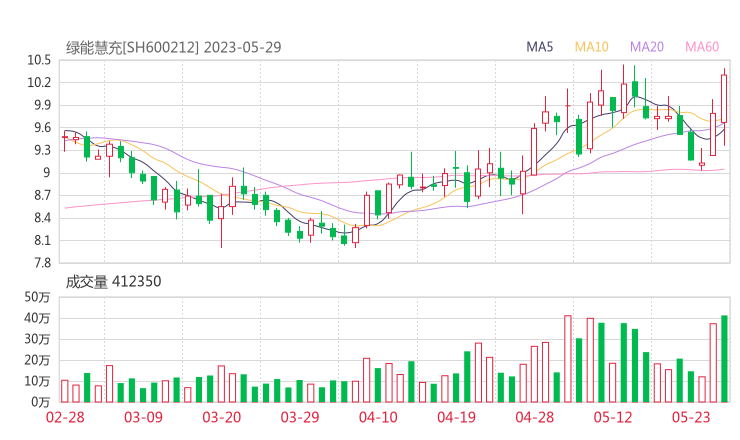Viewport: 740px width, 440px height.
Task: Click the 04-10 date axis label
Action: [378, 417]
